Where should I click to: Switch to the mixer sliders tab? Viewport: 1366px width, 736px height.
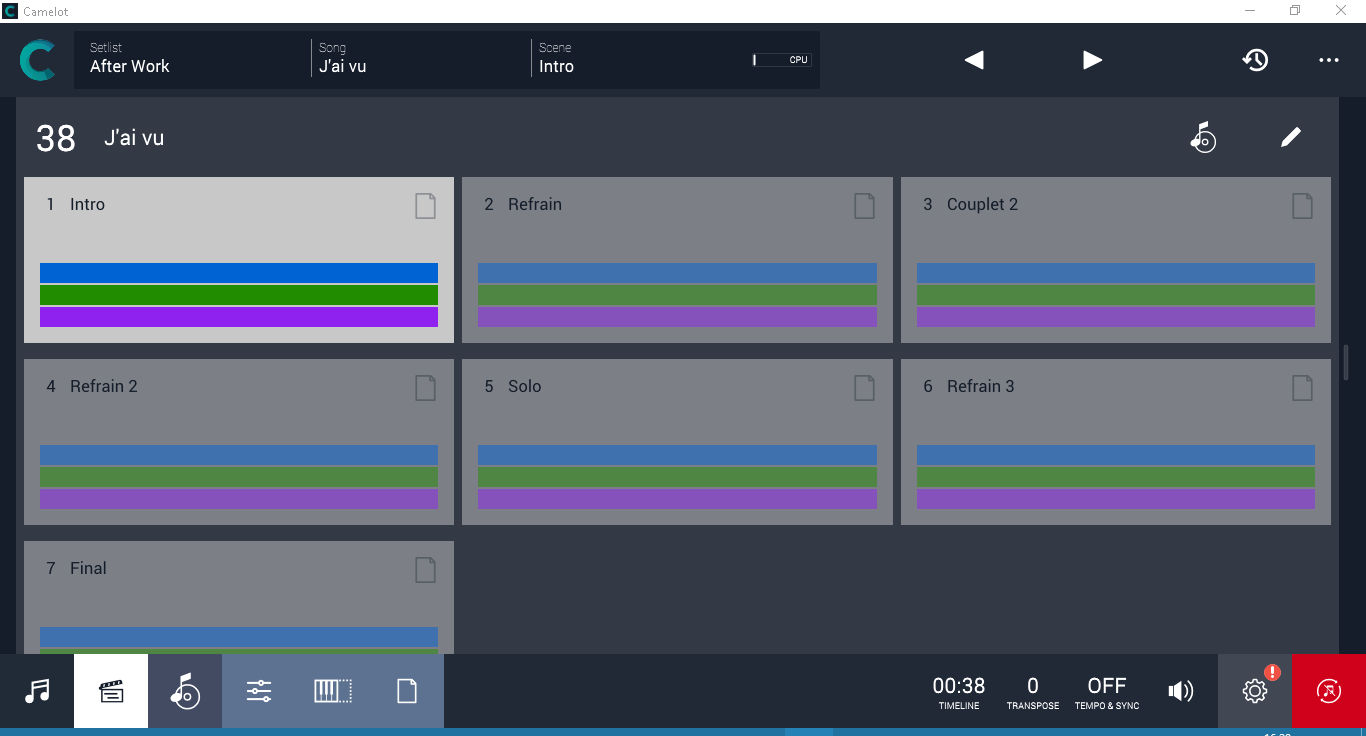(259, 691)
